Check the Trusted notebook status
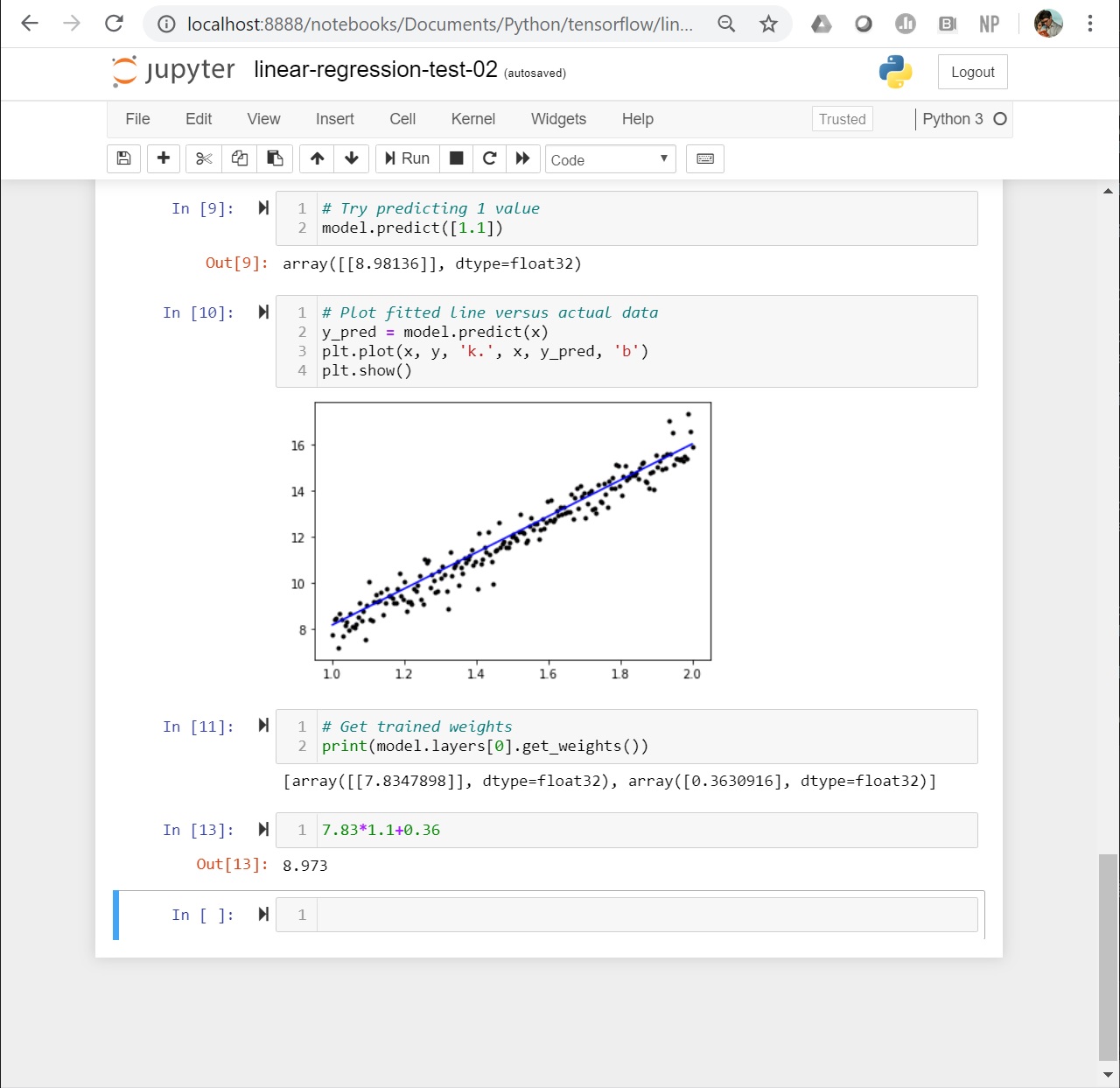The image size is (1120, 1088). pos(841,119)
